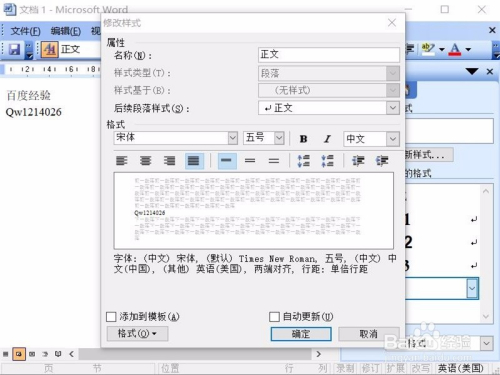Click style box 正文 in toolbar

coord(80,49)
